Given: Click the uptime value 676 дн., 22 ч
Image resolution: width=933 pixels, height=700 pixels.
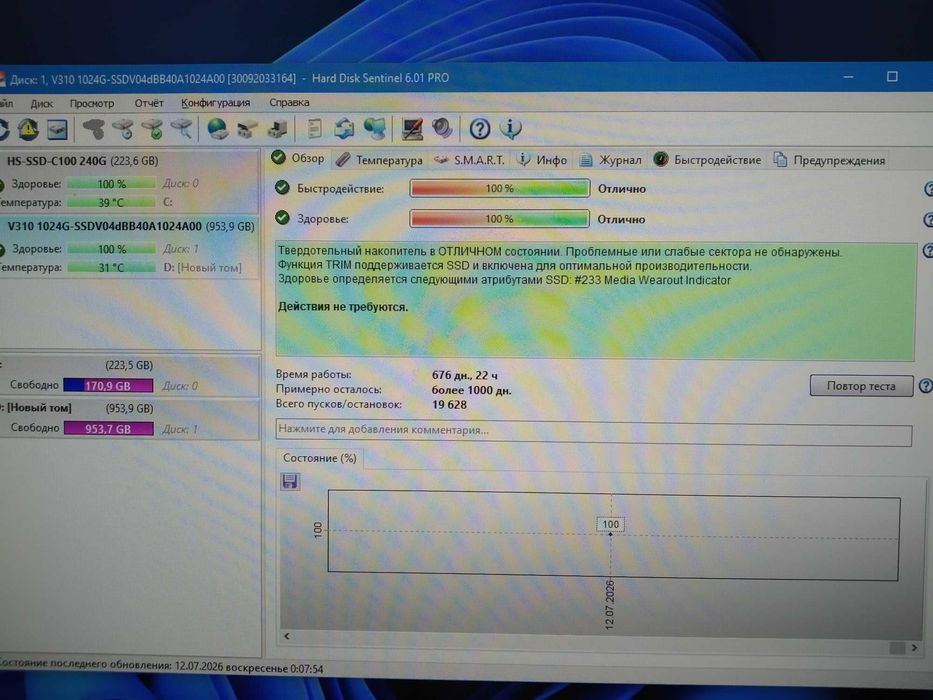Looking at the screenshot, I should [465, 376].
